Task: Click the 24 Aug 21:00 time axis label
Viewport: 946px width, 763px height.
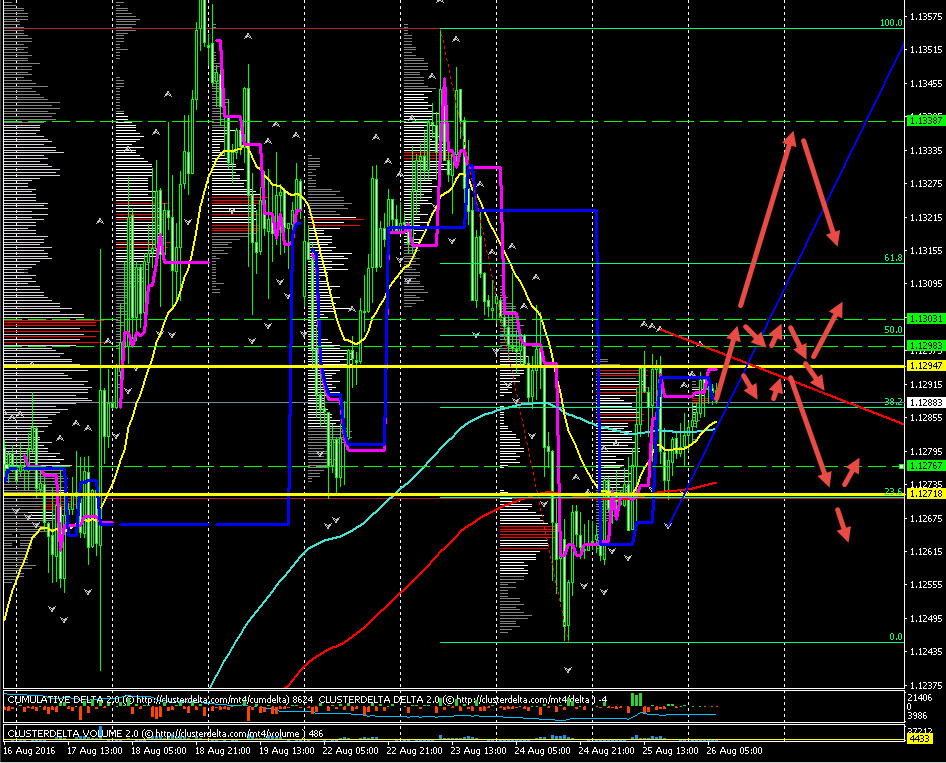Action: pos(606,751)
